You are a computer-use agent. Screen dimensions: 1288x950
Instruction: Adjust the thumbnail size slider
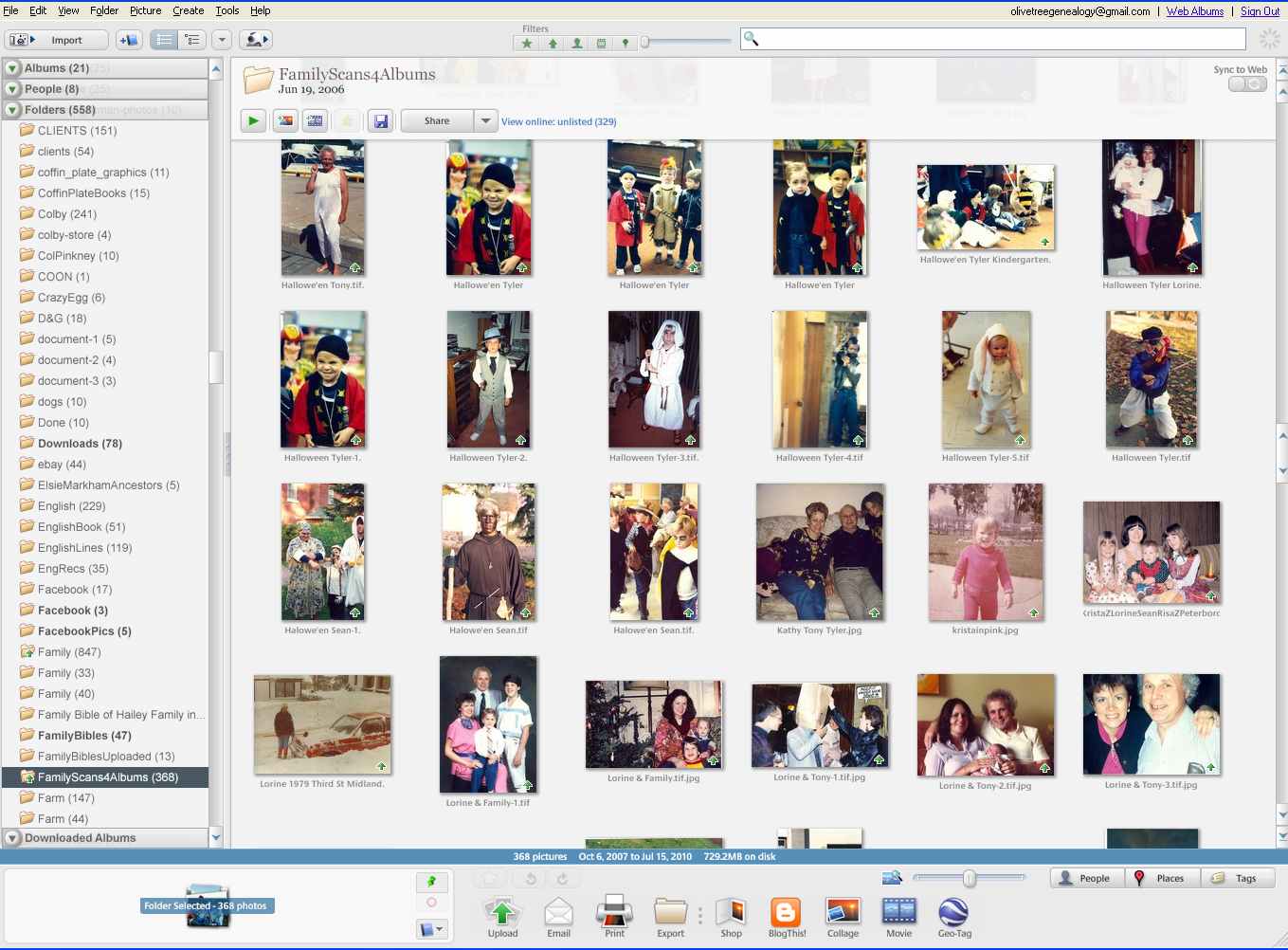969,879
